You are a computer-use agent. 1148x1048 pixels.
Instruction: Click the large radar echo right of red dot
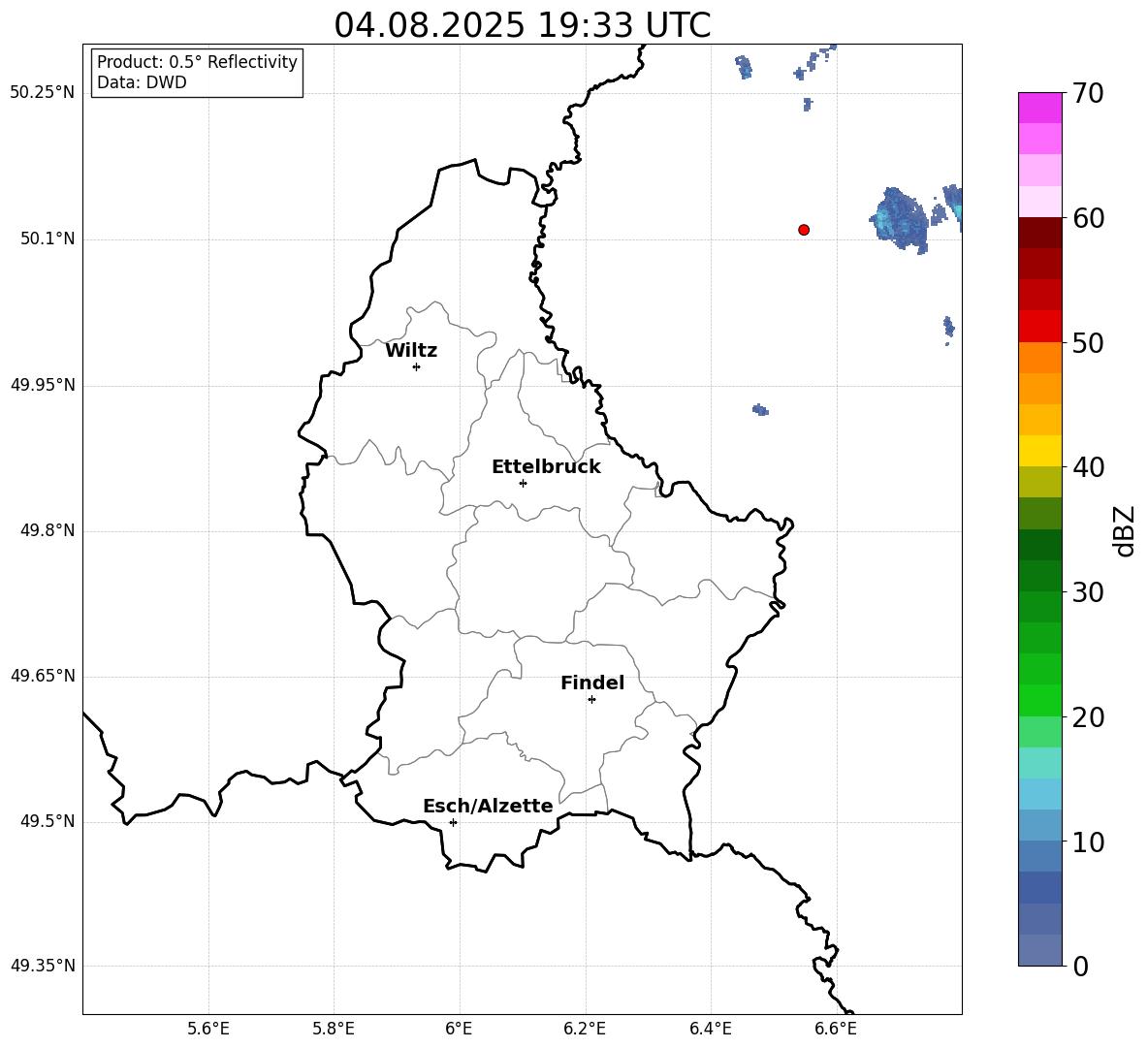click(899, 219)
